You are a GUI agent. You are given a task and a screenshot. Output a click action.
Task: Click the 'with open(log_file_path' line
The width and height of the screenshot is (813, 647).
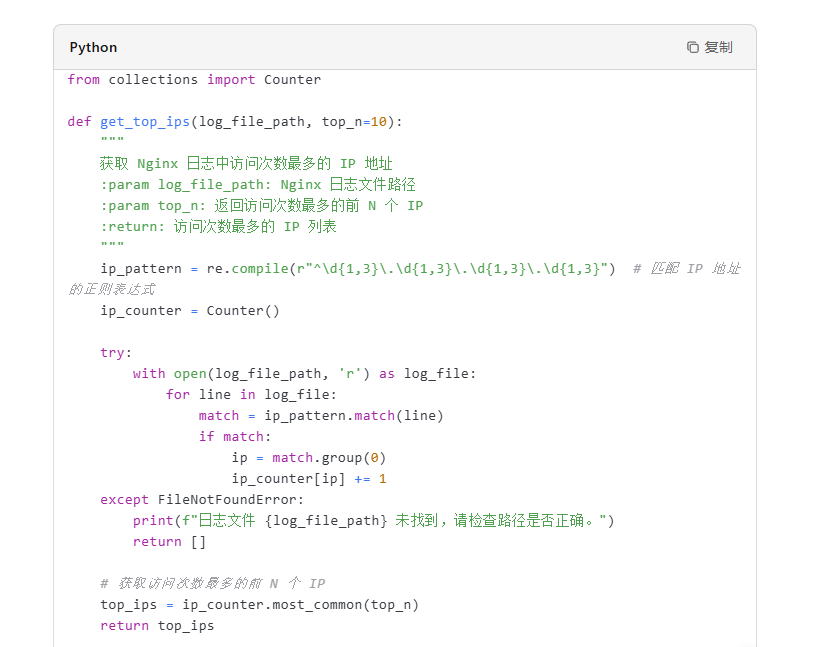pos(304,373)
